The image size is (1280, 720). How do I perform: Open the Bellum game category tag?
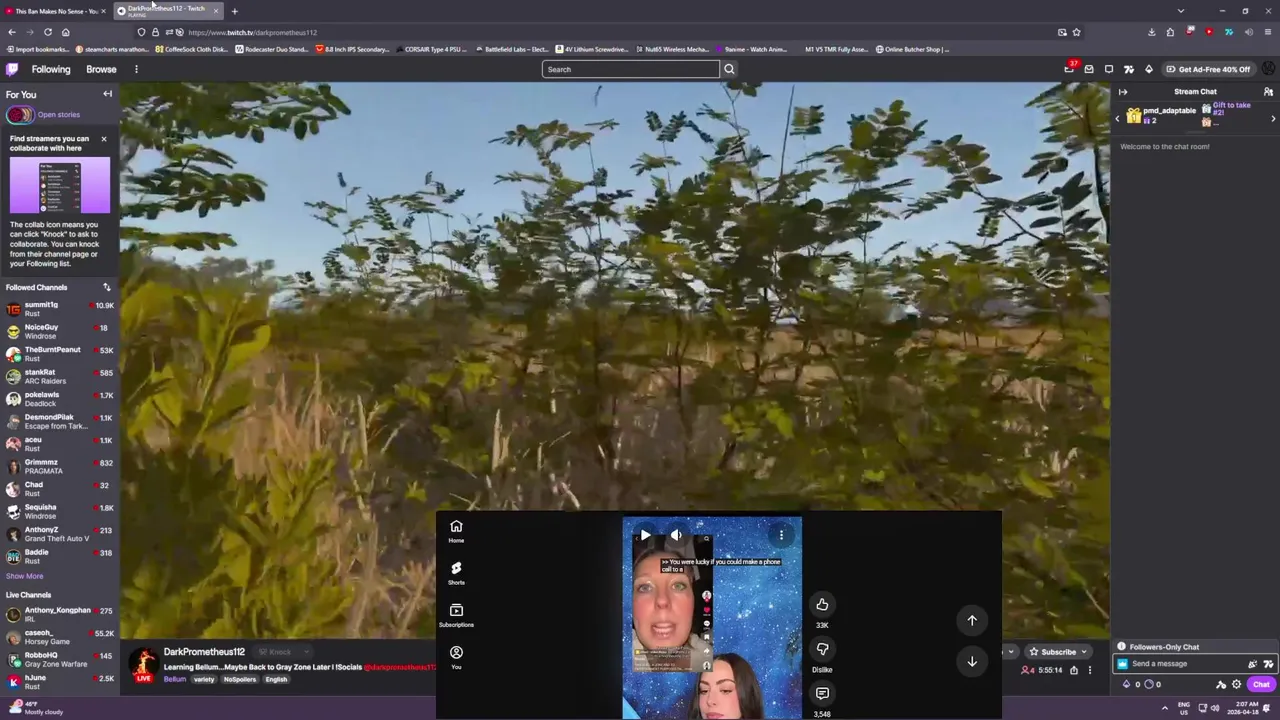point(175,680)
